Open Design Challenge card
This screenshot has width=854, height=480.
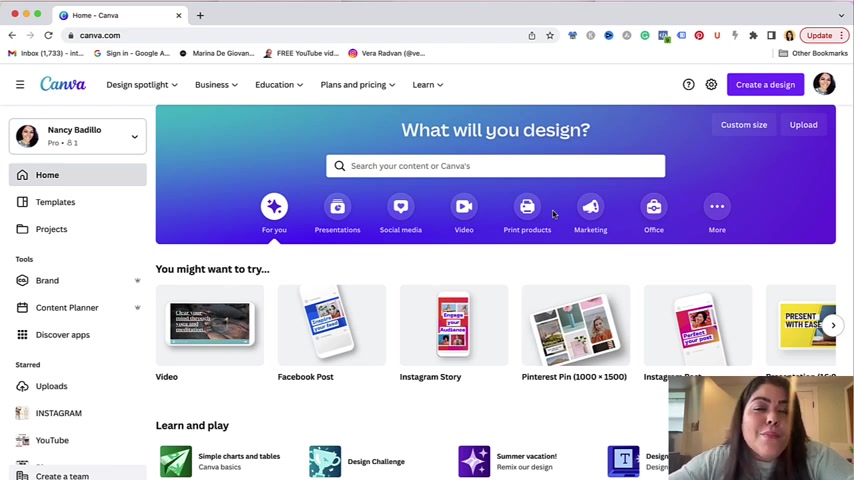pos(357,461)
